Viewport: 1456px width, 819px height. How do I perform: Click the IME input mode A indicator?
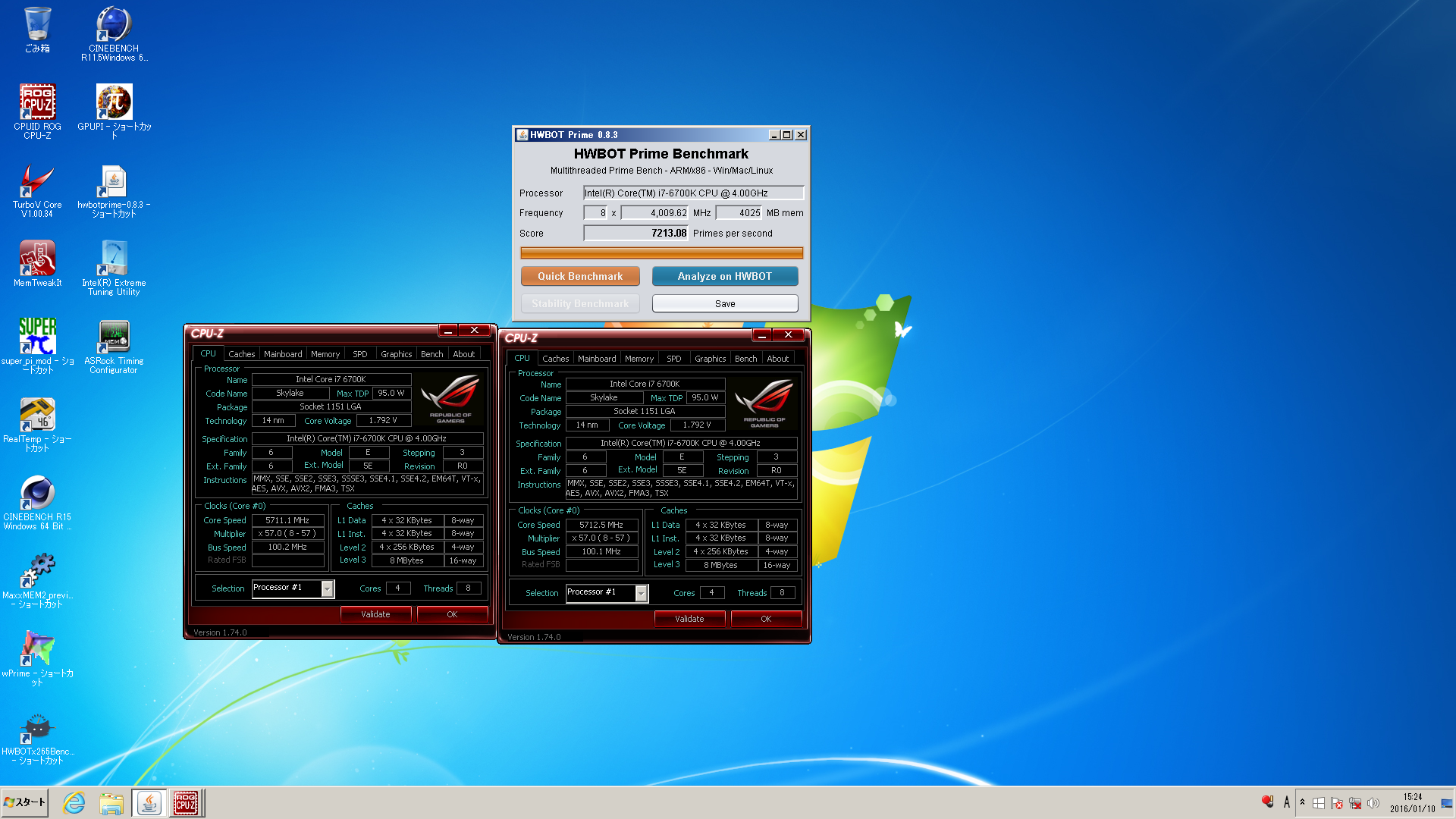(x=1286, y=802)
